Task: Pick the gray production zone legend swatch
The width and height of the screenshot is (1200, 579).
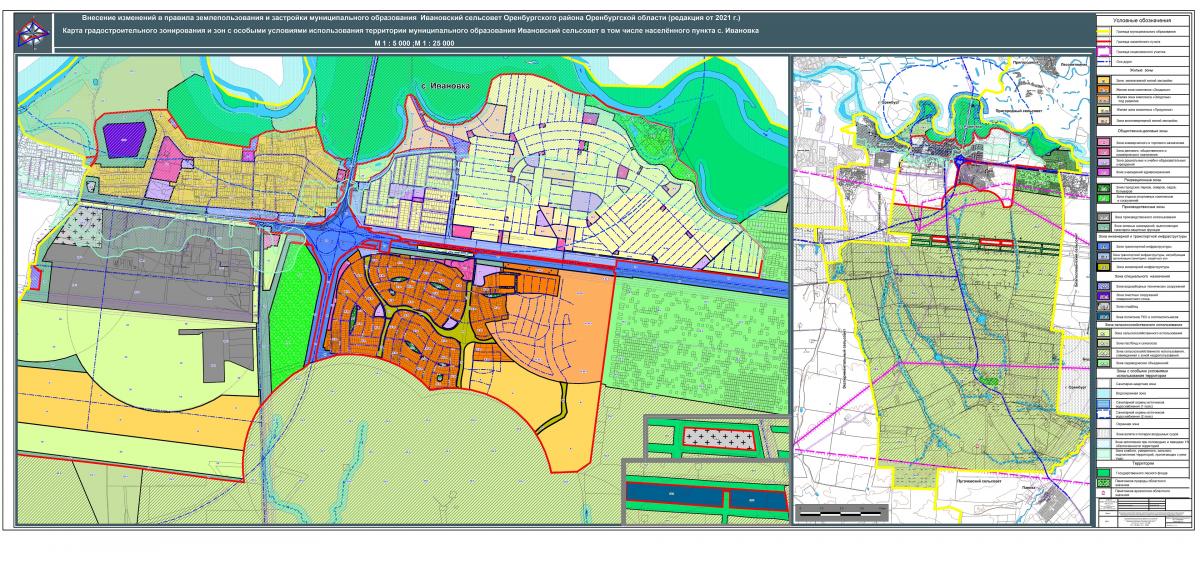Action: [x=1103, y=214]
